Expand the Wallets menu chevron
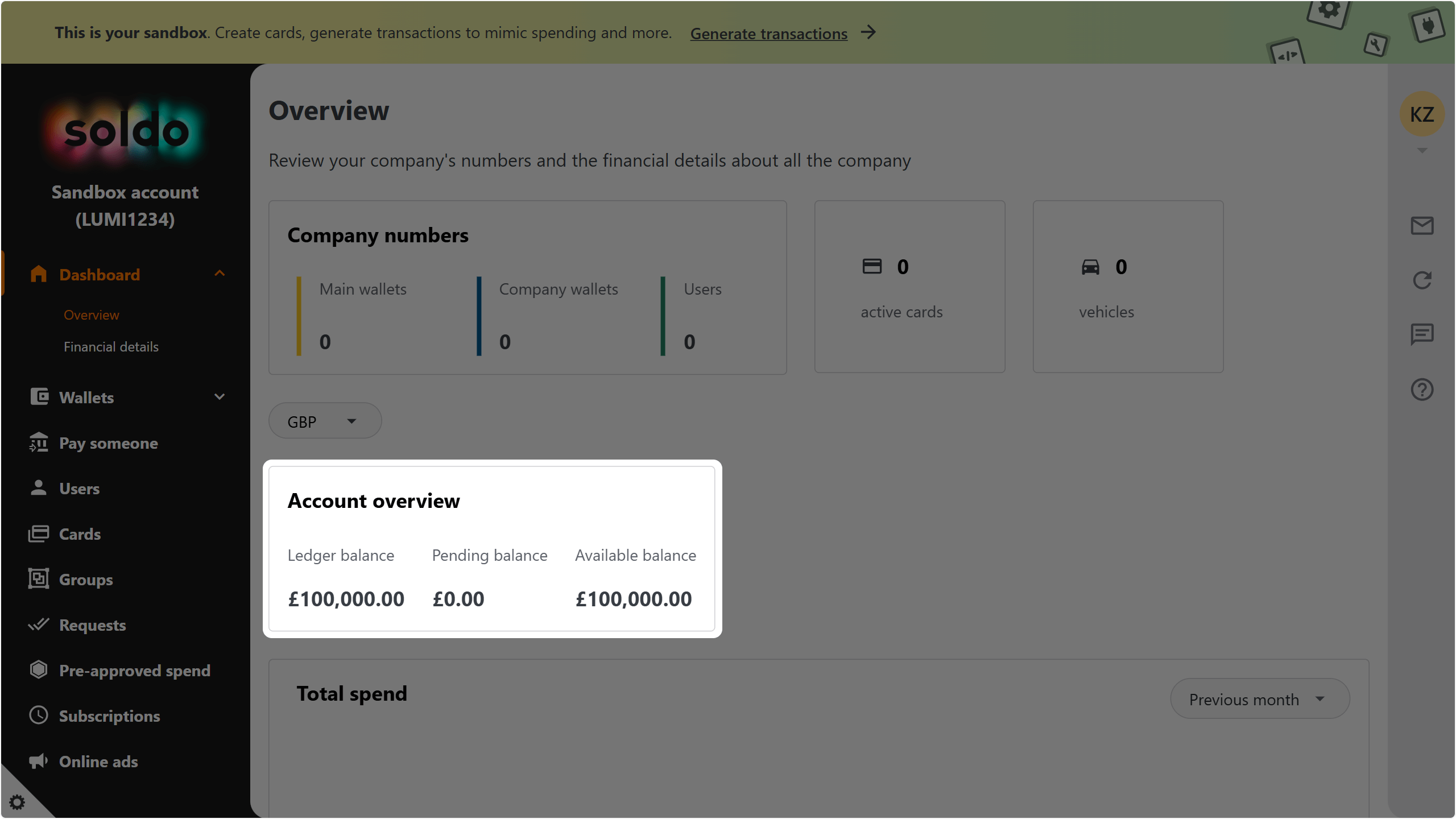Viewport: 1456px width, 819px height. pos(220,396)
